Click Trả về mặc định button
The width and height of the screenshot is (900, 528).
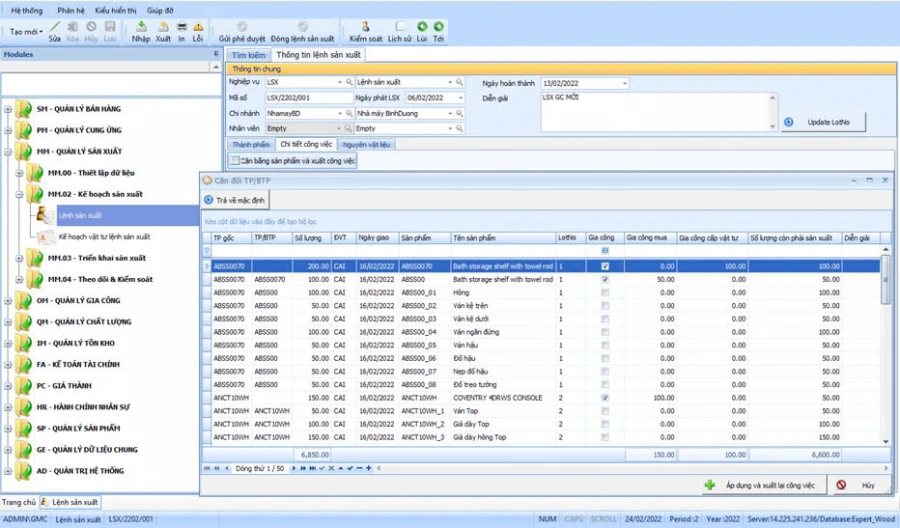point(235,200)
